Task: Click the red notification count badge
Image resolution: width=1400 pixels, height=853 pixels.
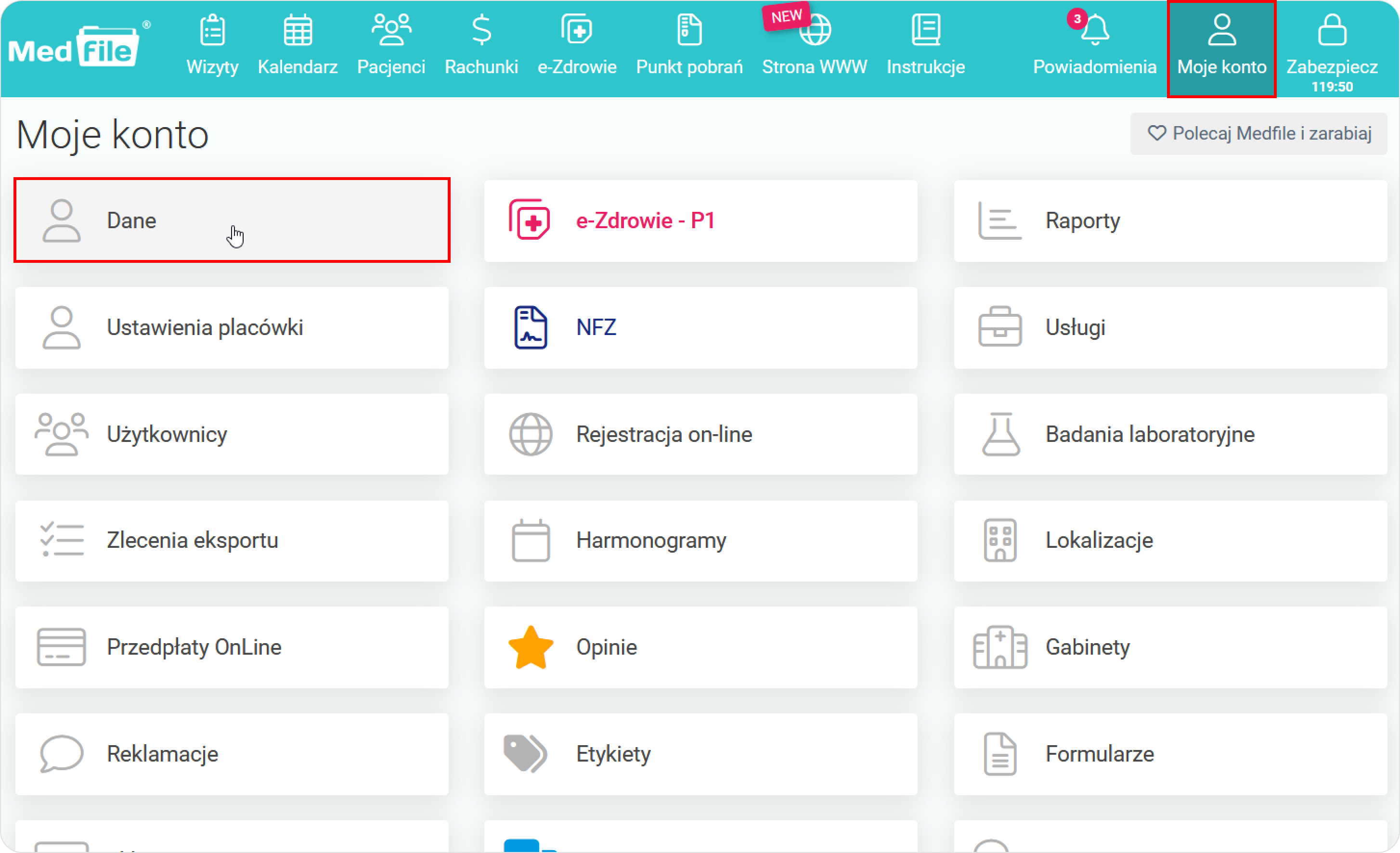Action: 1076,19
